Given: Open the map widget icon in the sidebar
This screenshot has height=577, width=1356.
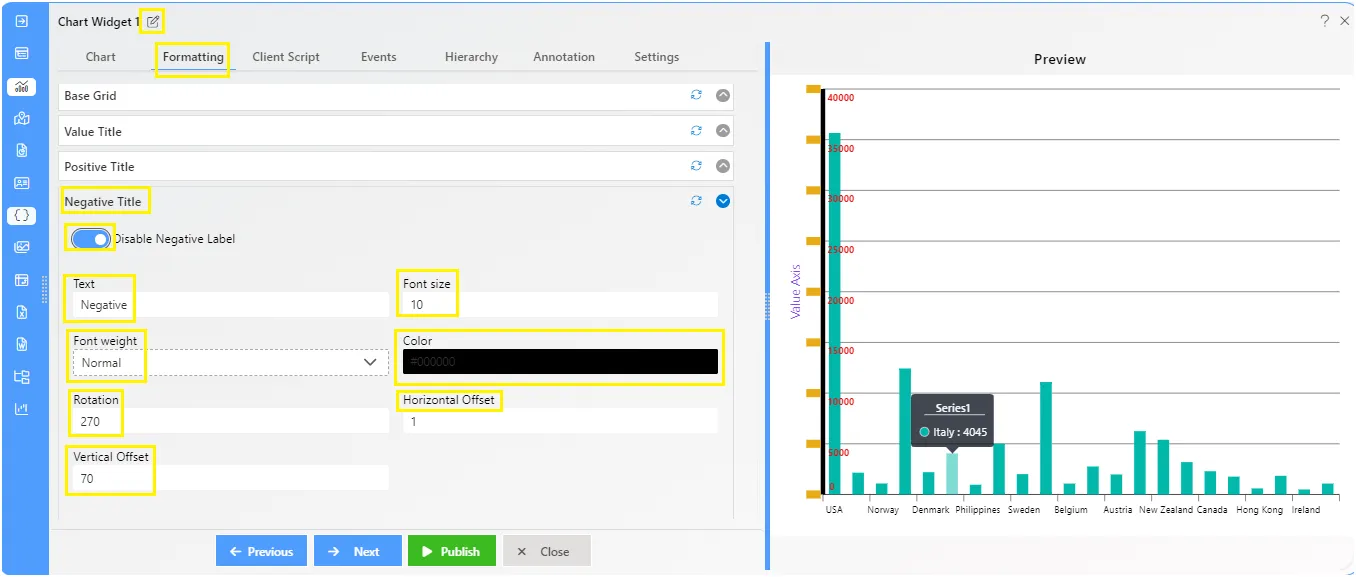Looking at the screenshot, I should [x=22, y=119].
